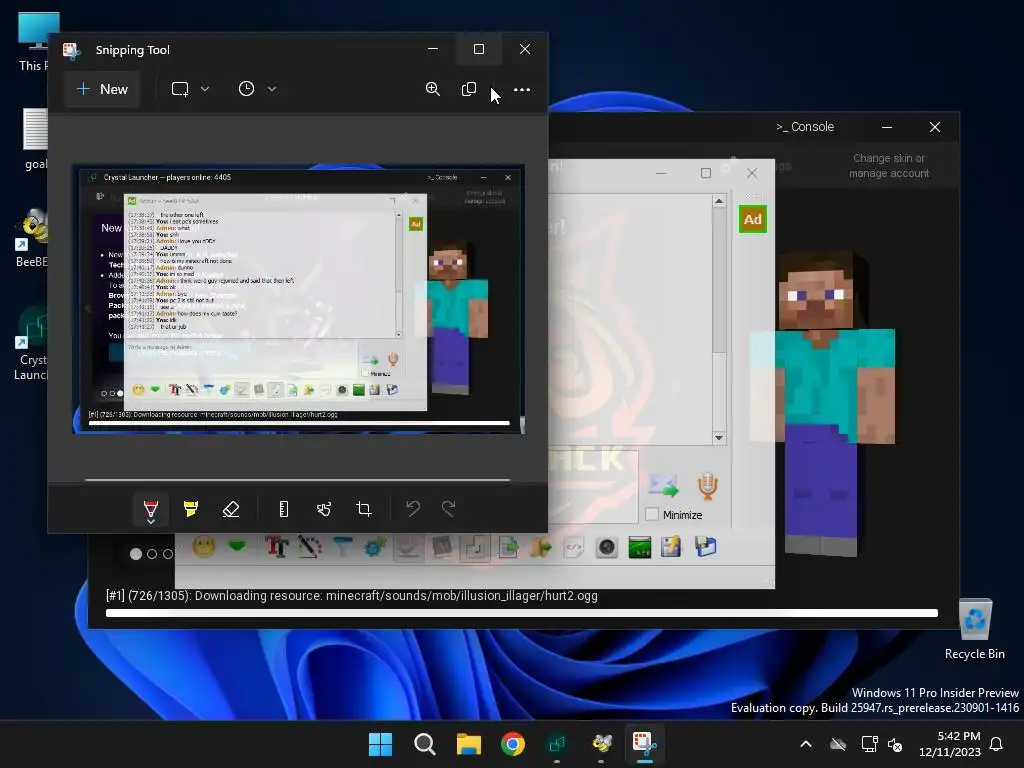Screen dimensions: 1024x768
Task: Click the document with green arrow icon
Action: pos(508,546)
